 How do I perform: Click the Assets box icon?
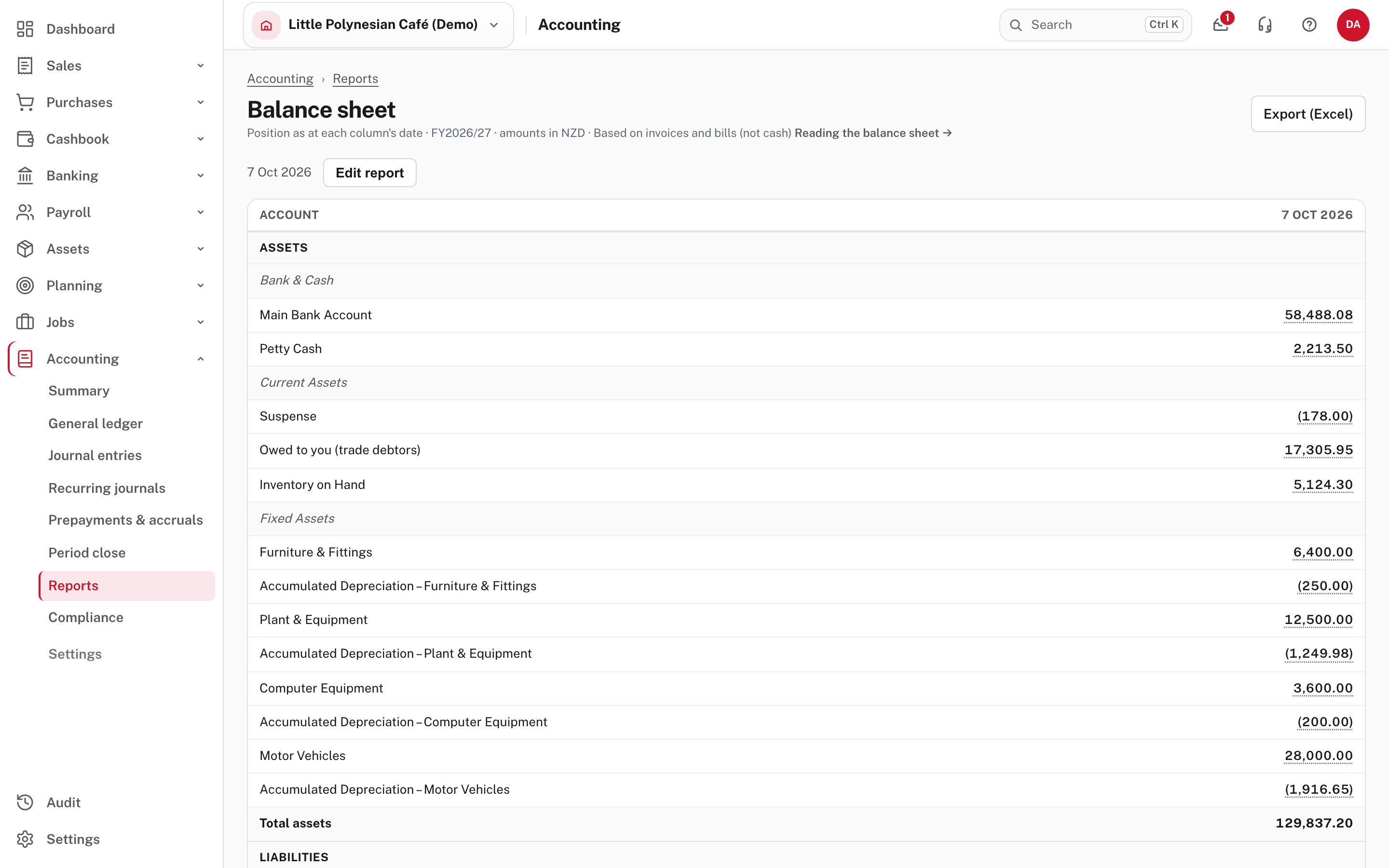[x=25, y=249]
